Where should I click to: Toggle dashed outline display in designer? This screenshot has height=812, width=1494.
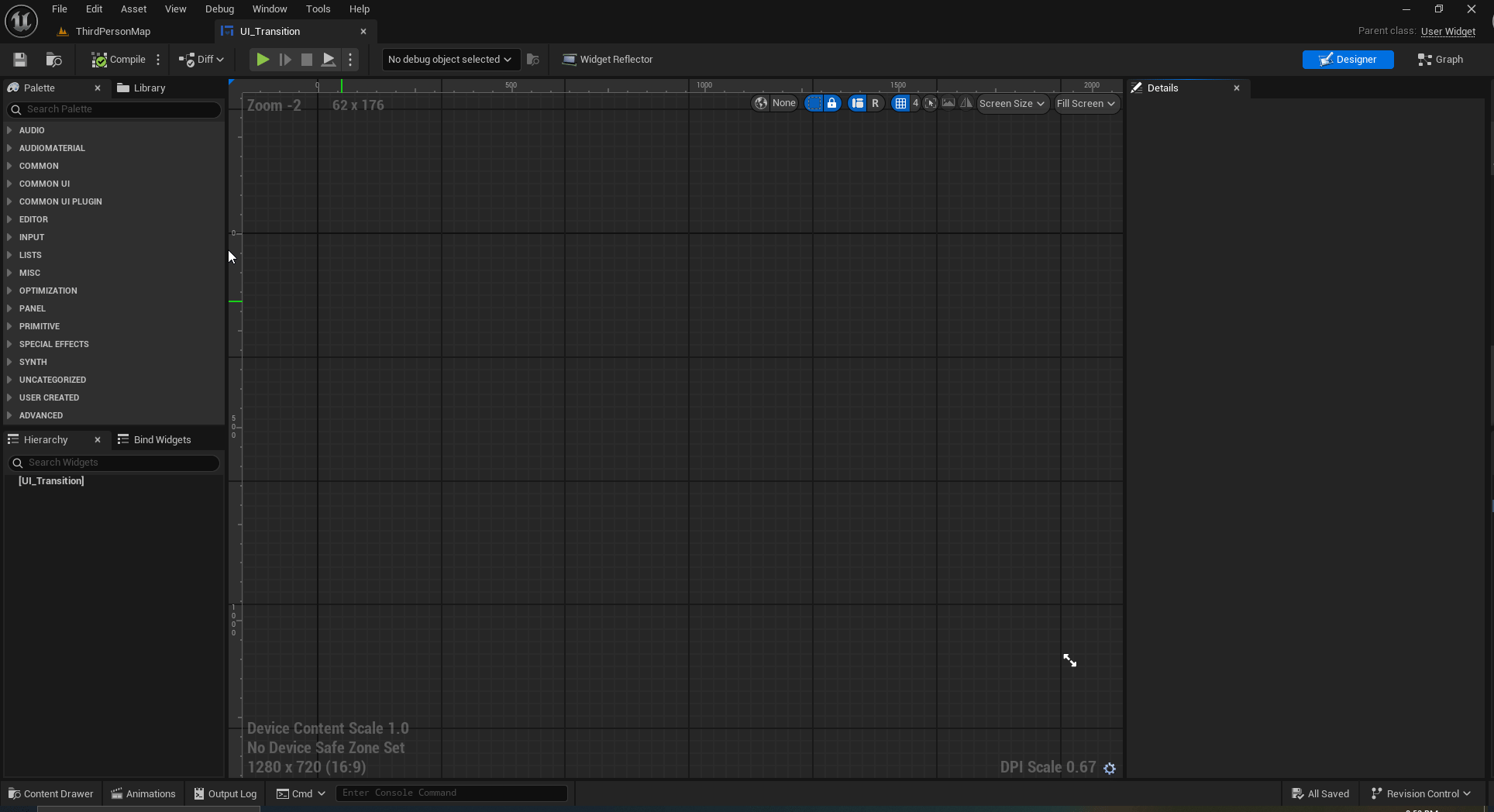coord(814,103)
